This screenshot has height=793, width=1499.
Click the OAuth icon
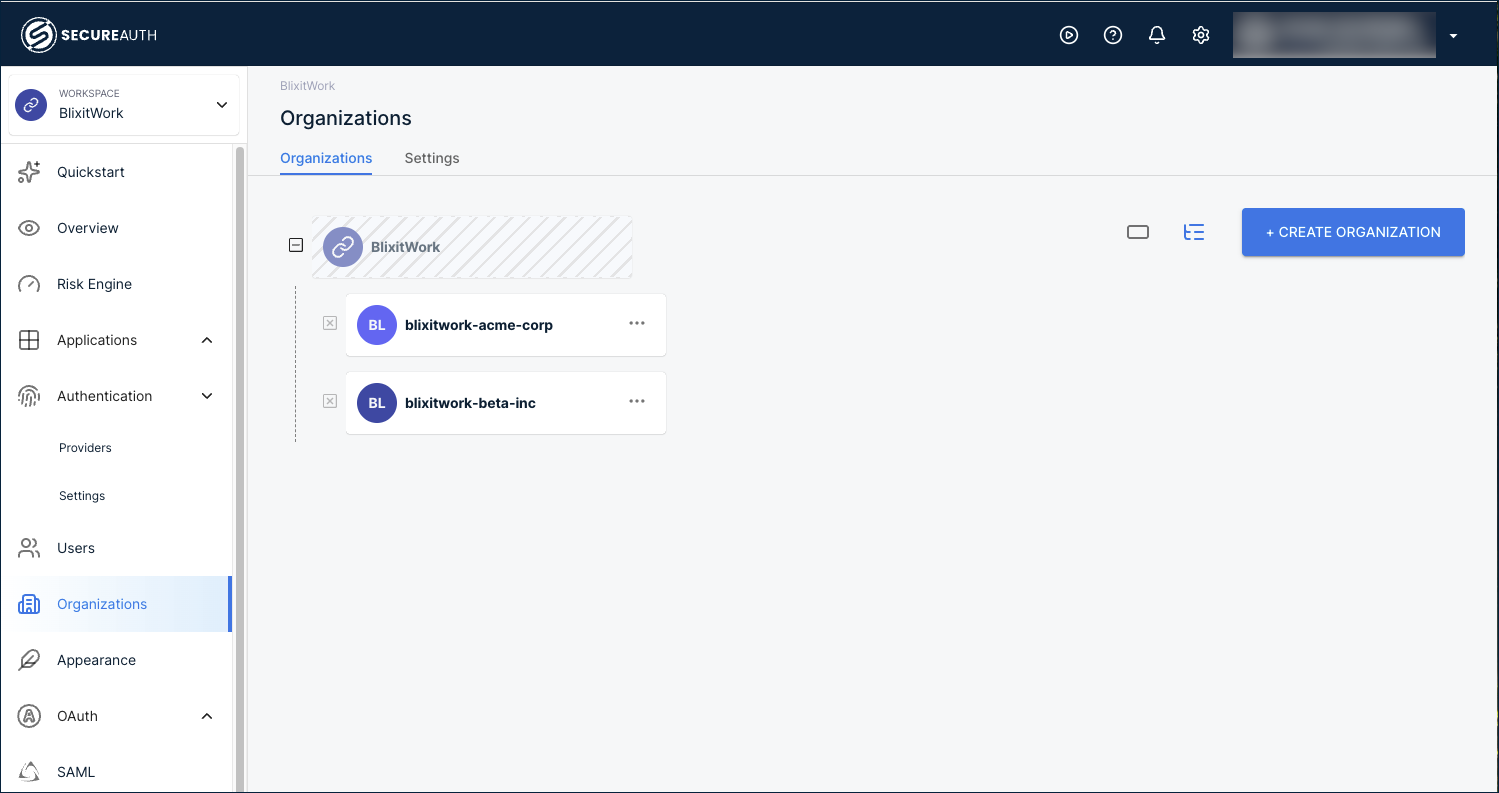pos(29,716)
